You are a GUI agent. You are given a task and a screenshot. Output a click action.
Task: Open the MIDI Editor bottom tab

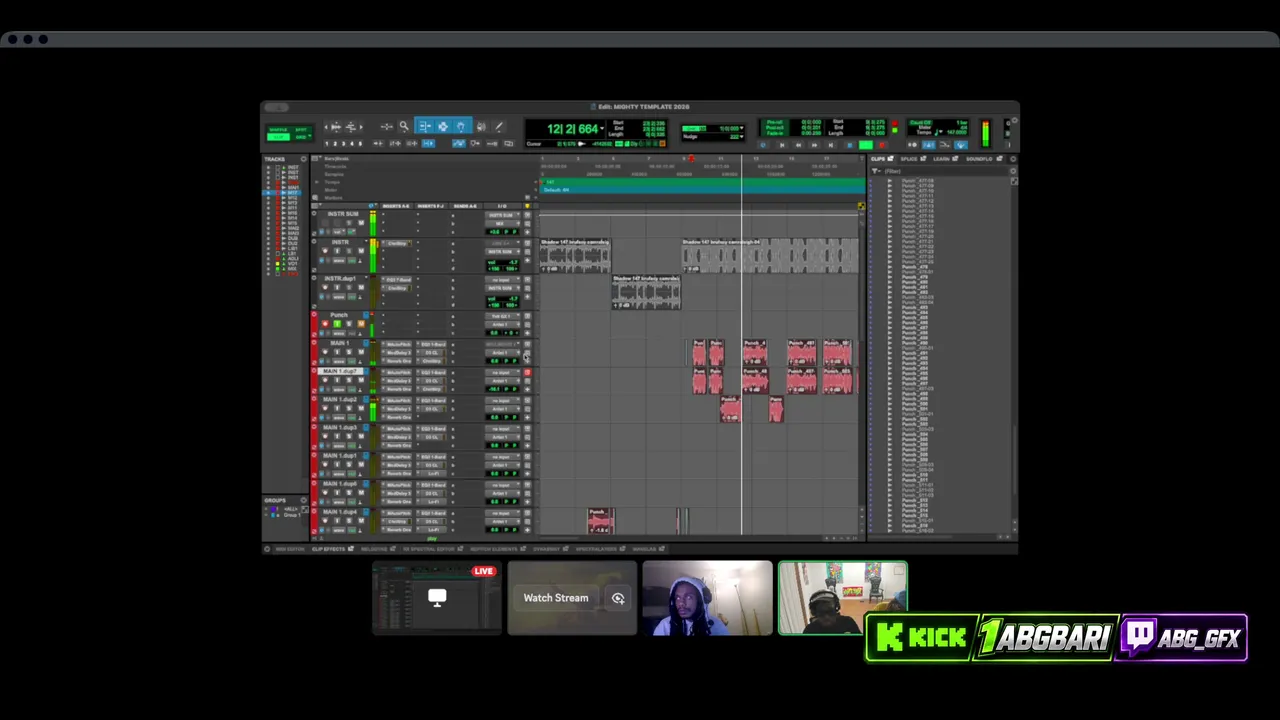tap(290, 549)
